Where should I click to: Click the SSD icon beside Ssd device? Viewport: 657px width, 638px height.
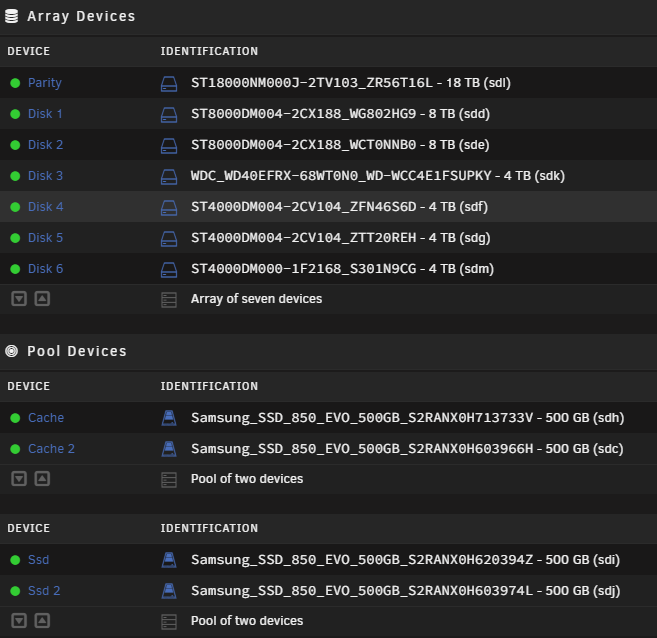click(169, 560)
